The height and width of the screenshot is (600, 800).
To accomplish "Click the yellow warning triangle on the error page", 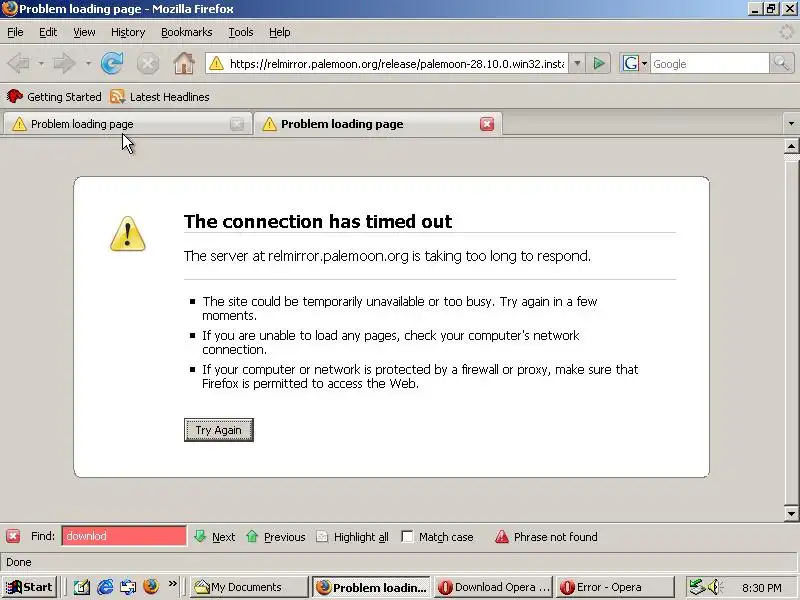I will click(128, 234).
